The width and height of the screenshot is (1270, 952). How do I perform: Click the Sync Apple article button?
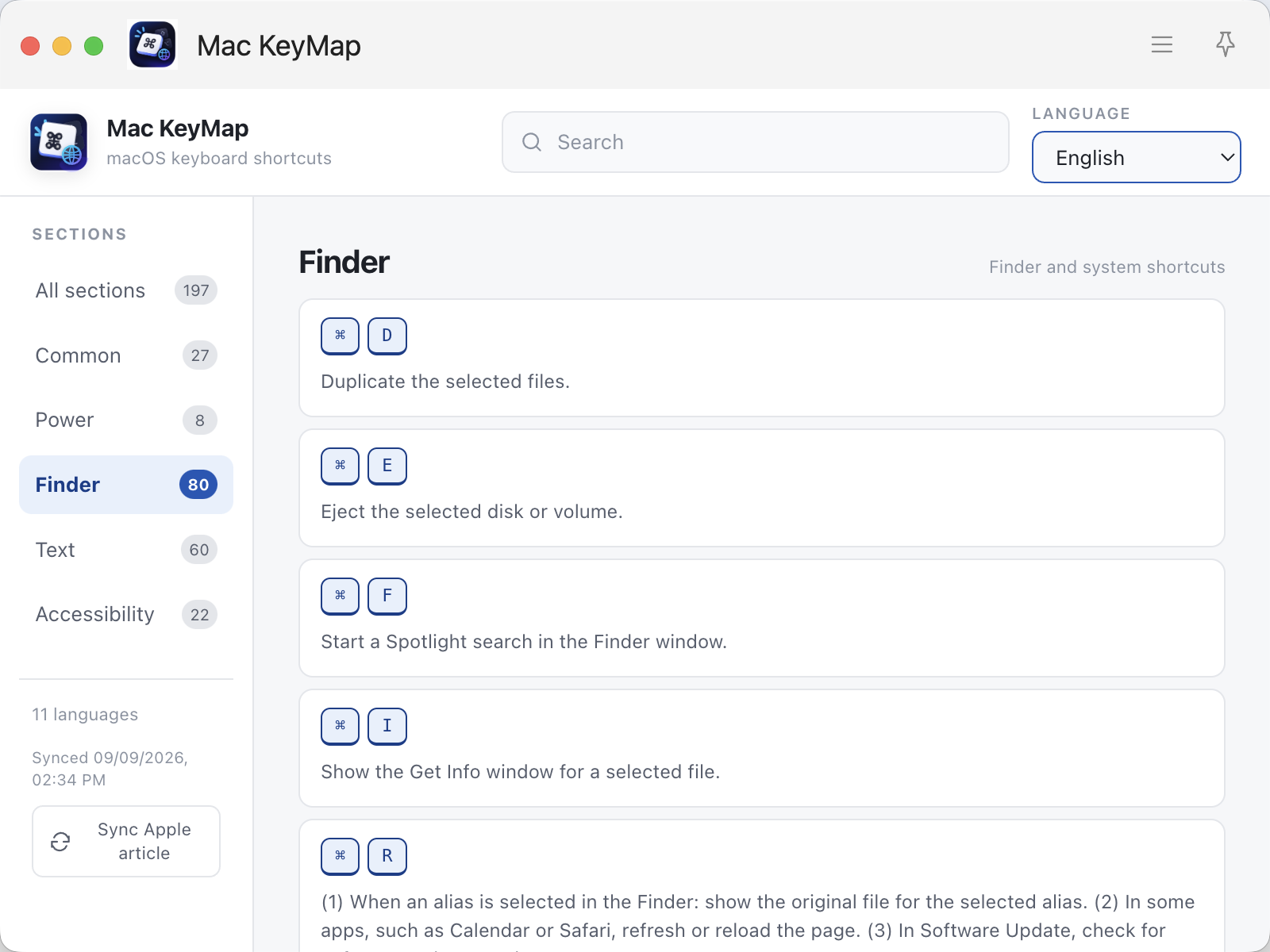[x=126, y=842]
